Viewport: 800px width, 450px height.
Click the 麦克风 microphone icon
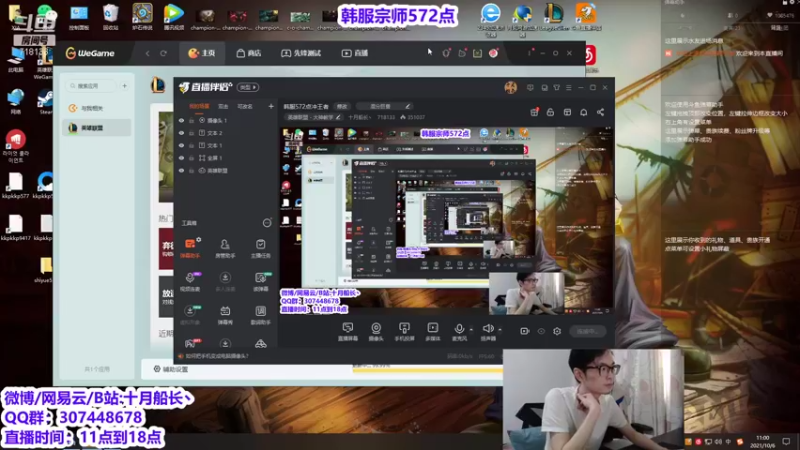[x=459, y=331]
